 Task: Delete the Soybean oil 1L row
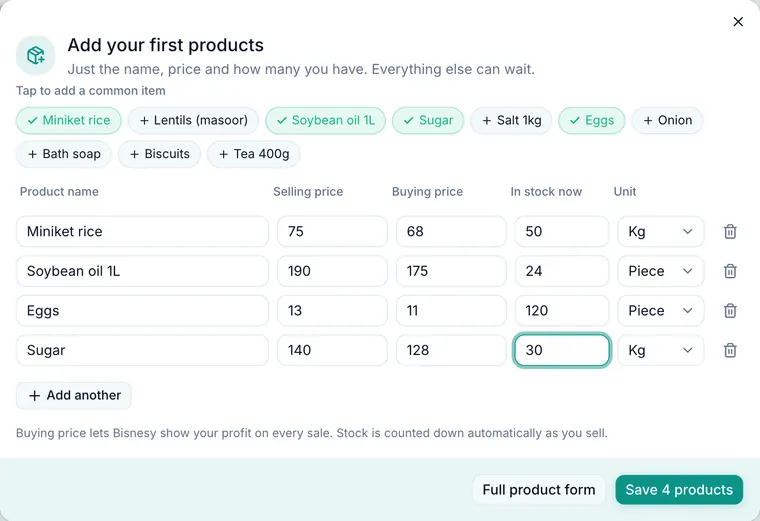click(730, 271)
